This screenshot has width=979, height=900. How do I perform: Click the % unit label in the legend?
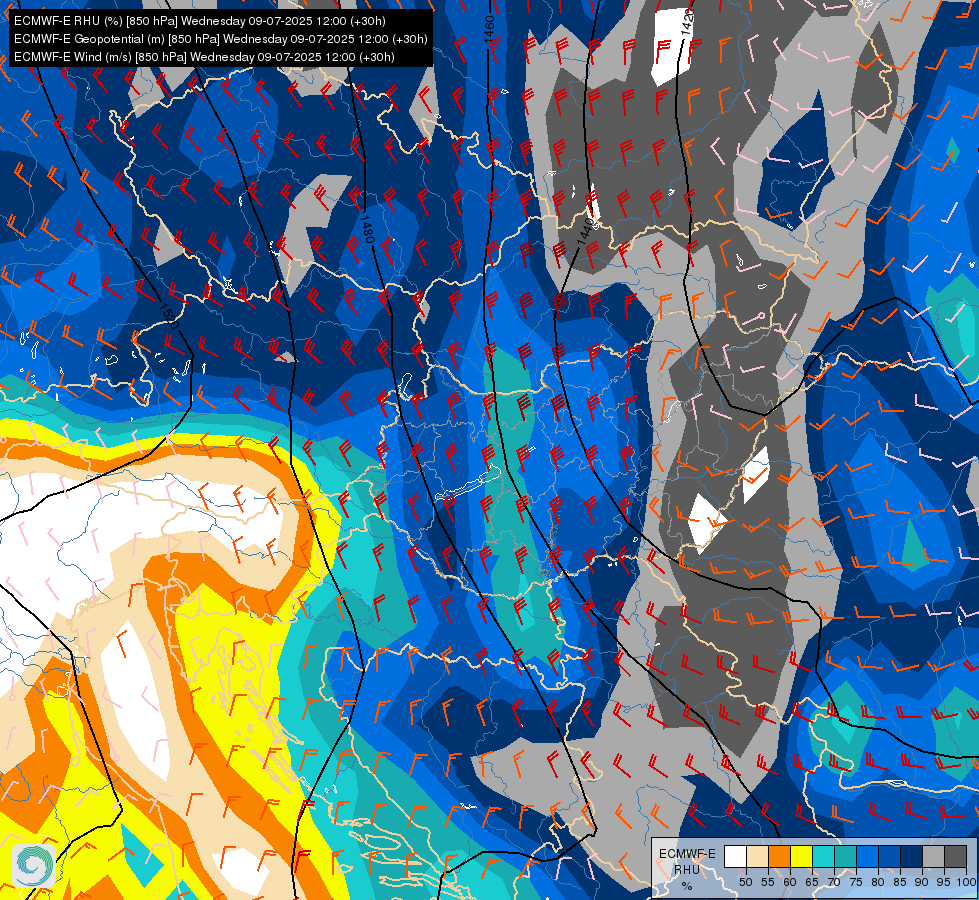click(687, 886)
